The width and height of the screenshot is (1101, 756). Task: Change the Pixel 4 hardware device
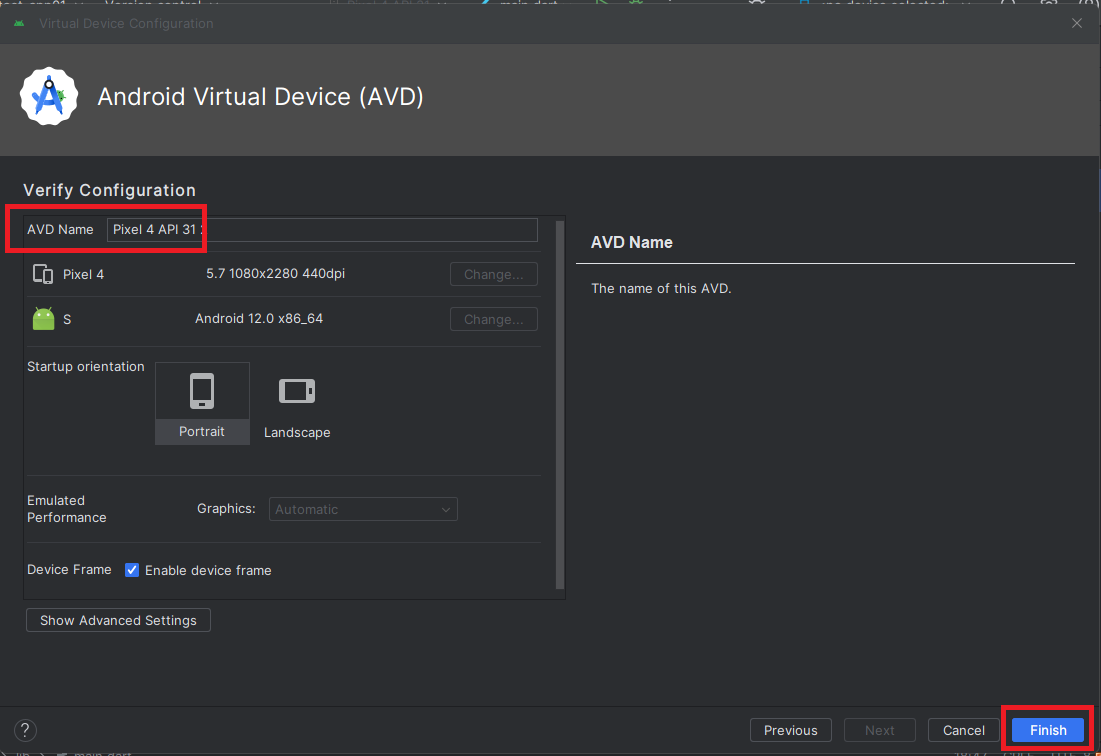click(494, 274)
